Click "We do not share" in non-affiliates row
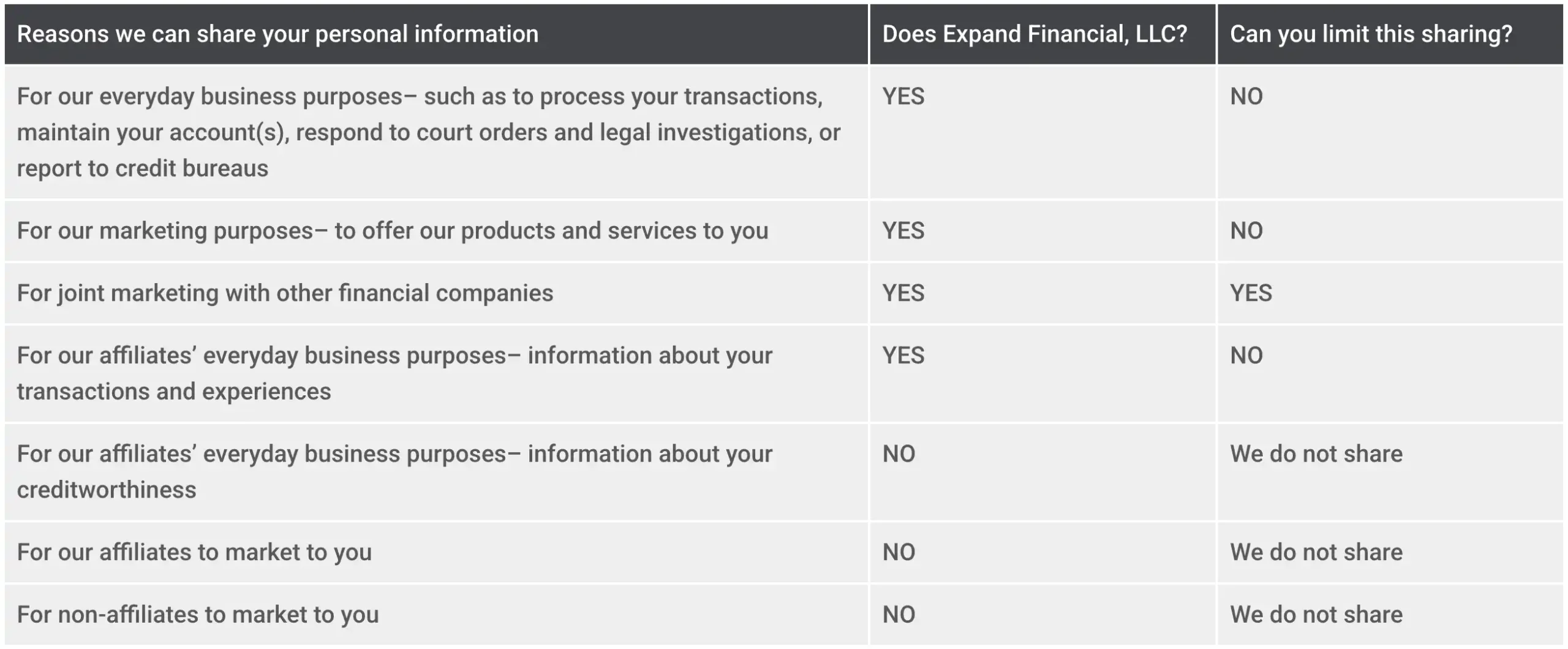Image resolution: width=1568 pixels, height=649 pixels. coord(1316,615)
